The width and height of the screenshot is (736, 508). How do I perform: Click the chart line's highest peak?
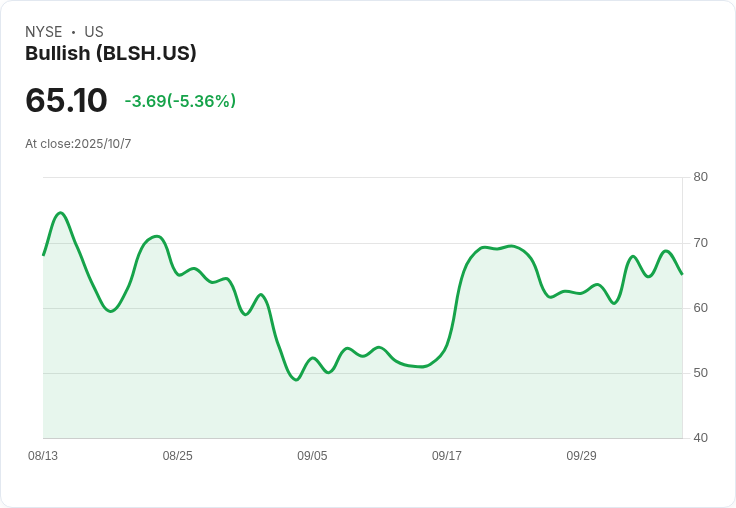click(x=60, y=213)
